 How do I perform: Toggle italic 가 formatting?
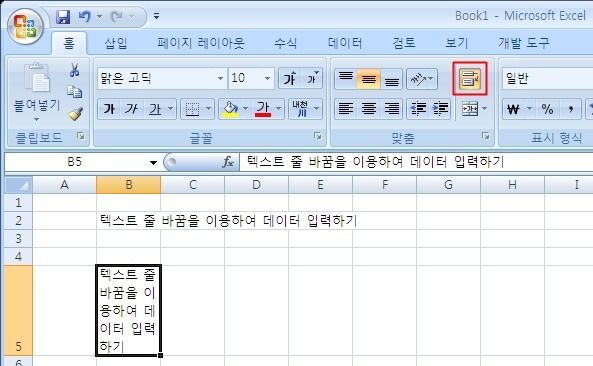[x=131, y=109]
